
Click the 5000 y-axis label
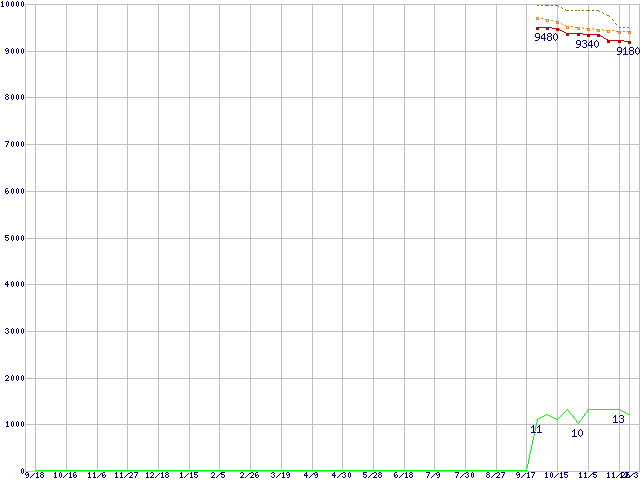point(12,238)
